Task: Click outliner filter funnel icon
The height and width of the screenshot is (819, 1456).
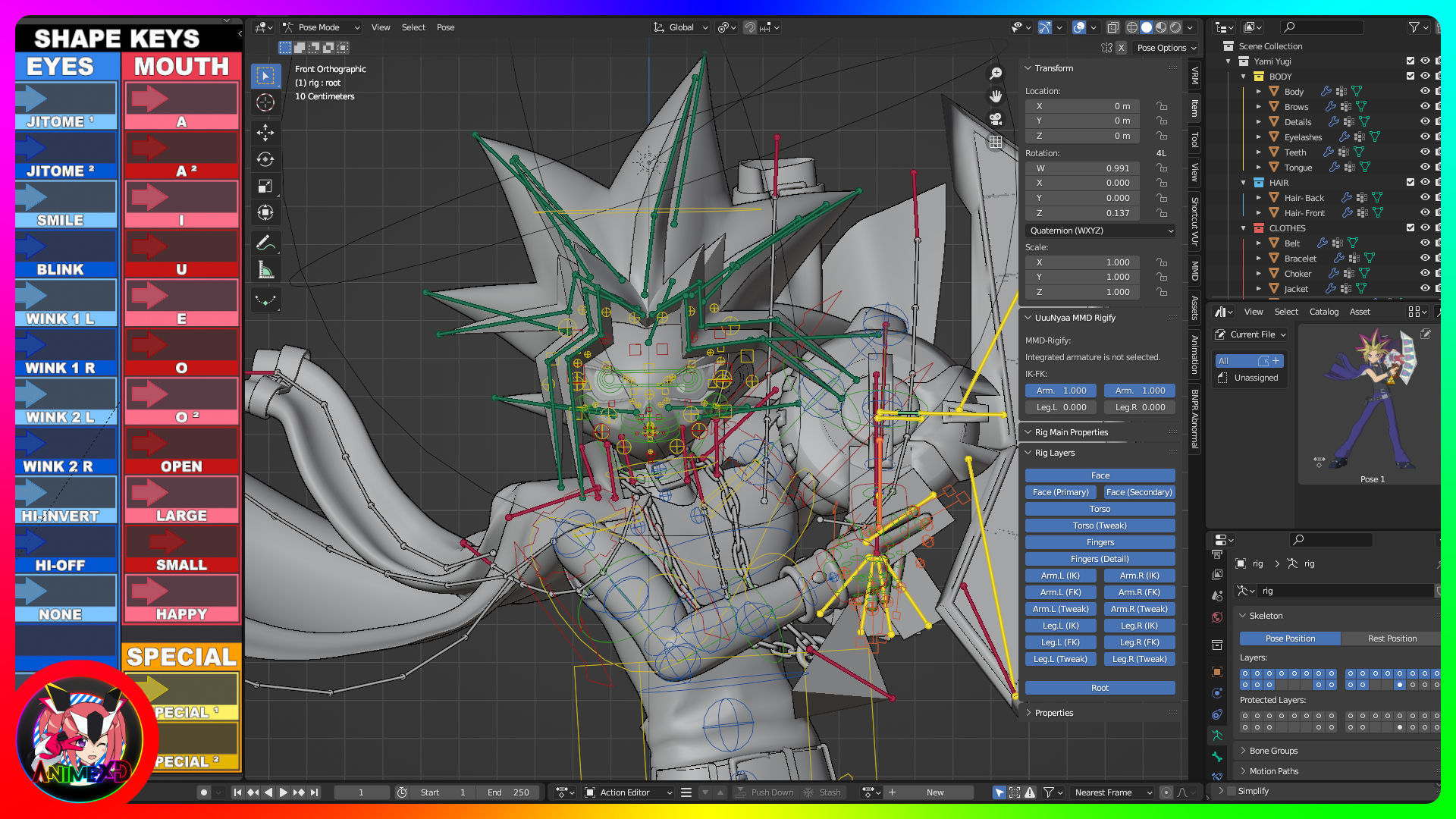Action: (1414, 27)
